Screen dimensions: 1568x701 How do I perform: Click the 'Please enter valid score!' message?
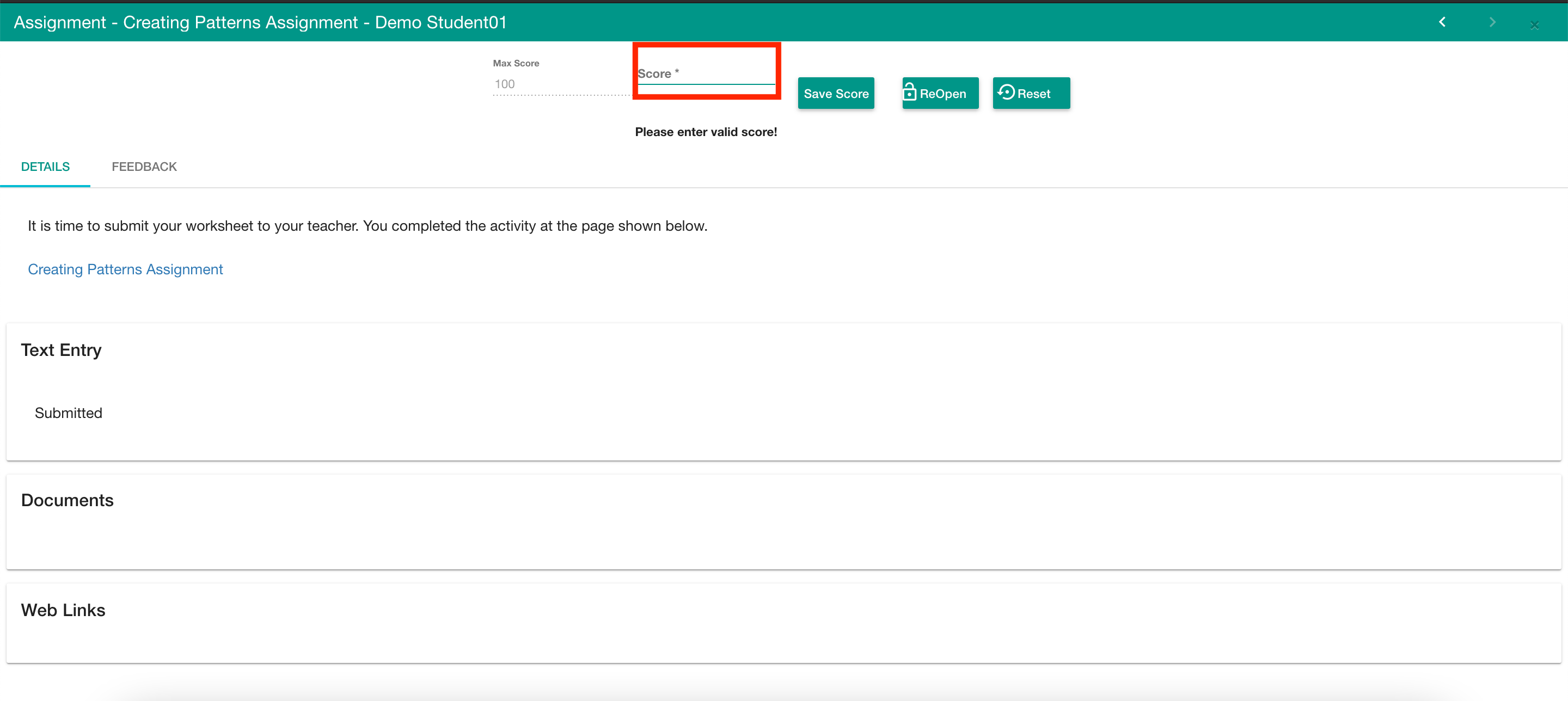pos(706,132)
